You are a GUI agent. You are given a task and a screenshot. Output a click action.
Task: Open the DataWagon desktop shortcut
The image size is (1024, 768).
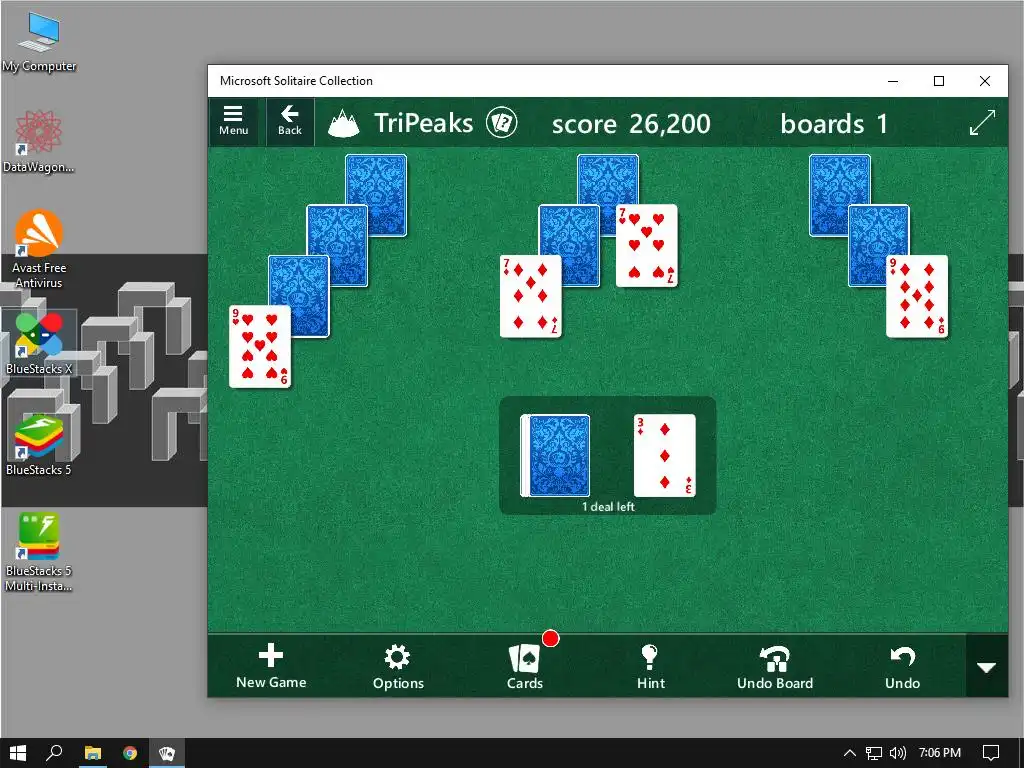tap(38, 141)
